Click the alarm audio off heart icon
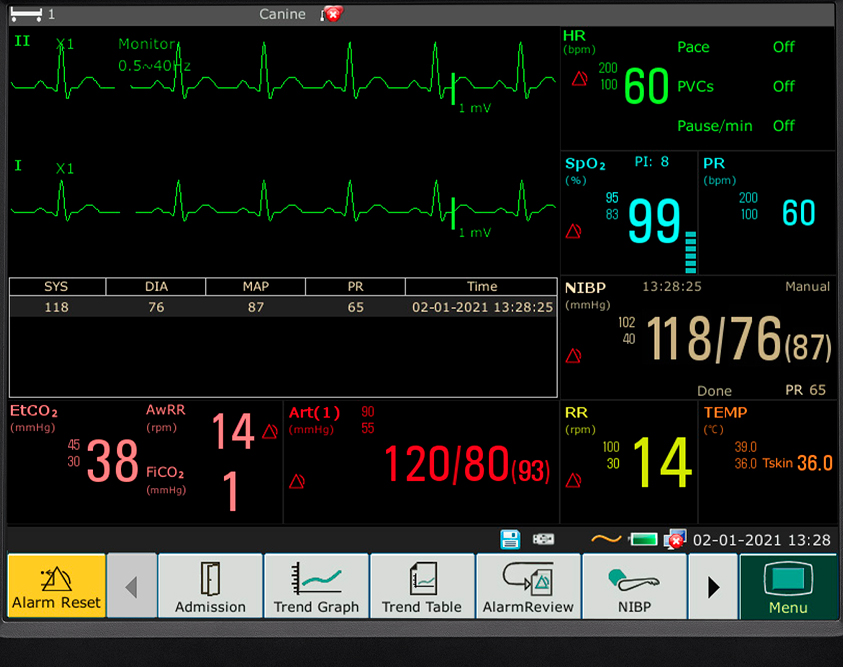The width and height of the screenshot is (843, 667). pos(332,14)
